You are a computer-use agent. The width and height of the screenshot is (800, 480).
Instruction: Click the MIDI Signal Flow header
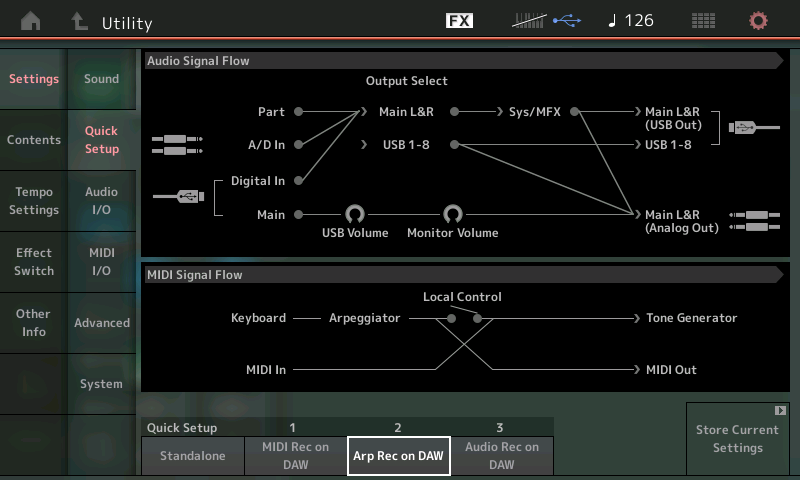click(x=463, y=274)
